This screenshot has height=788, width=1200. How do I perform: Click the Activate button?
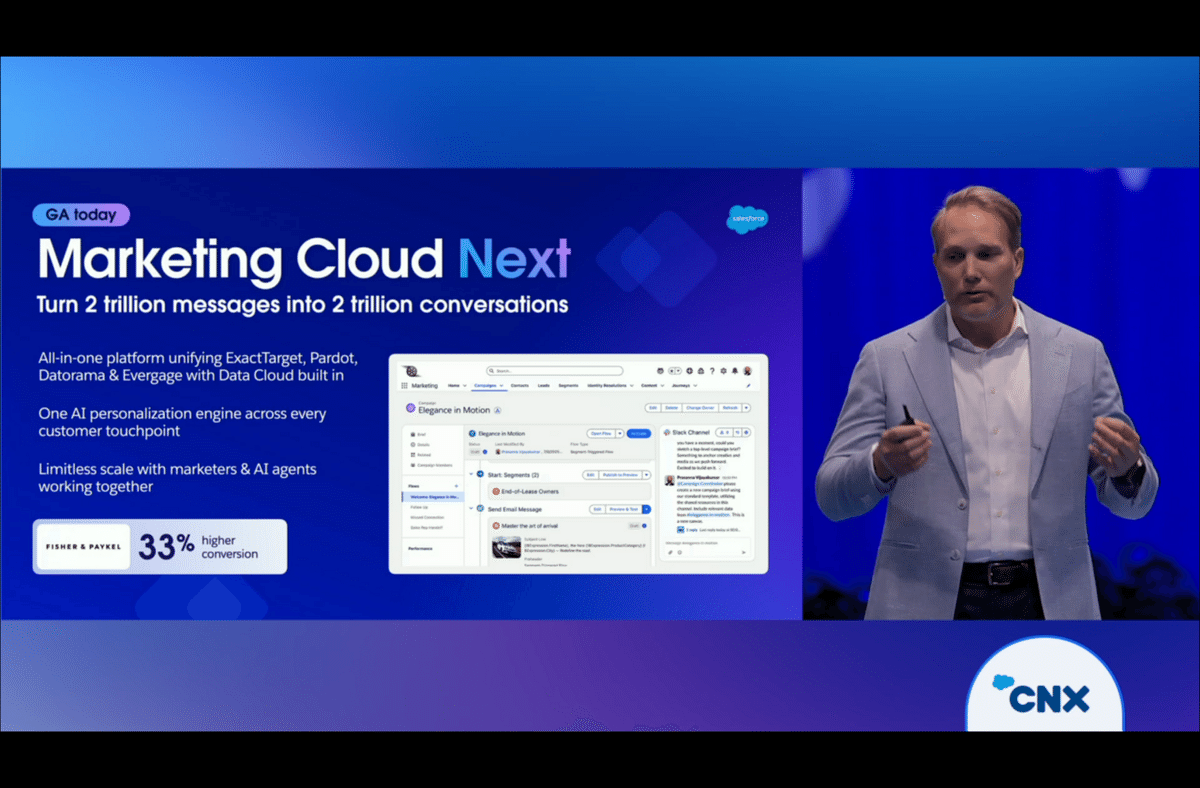point(639,434)
